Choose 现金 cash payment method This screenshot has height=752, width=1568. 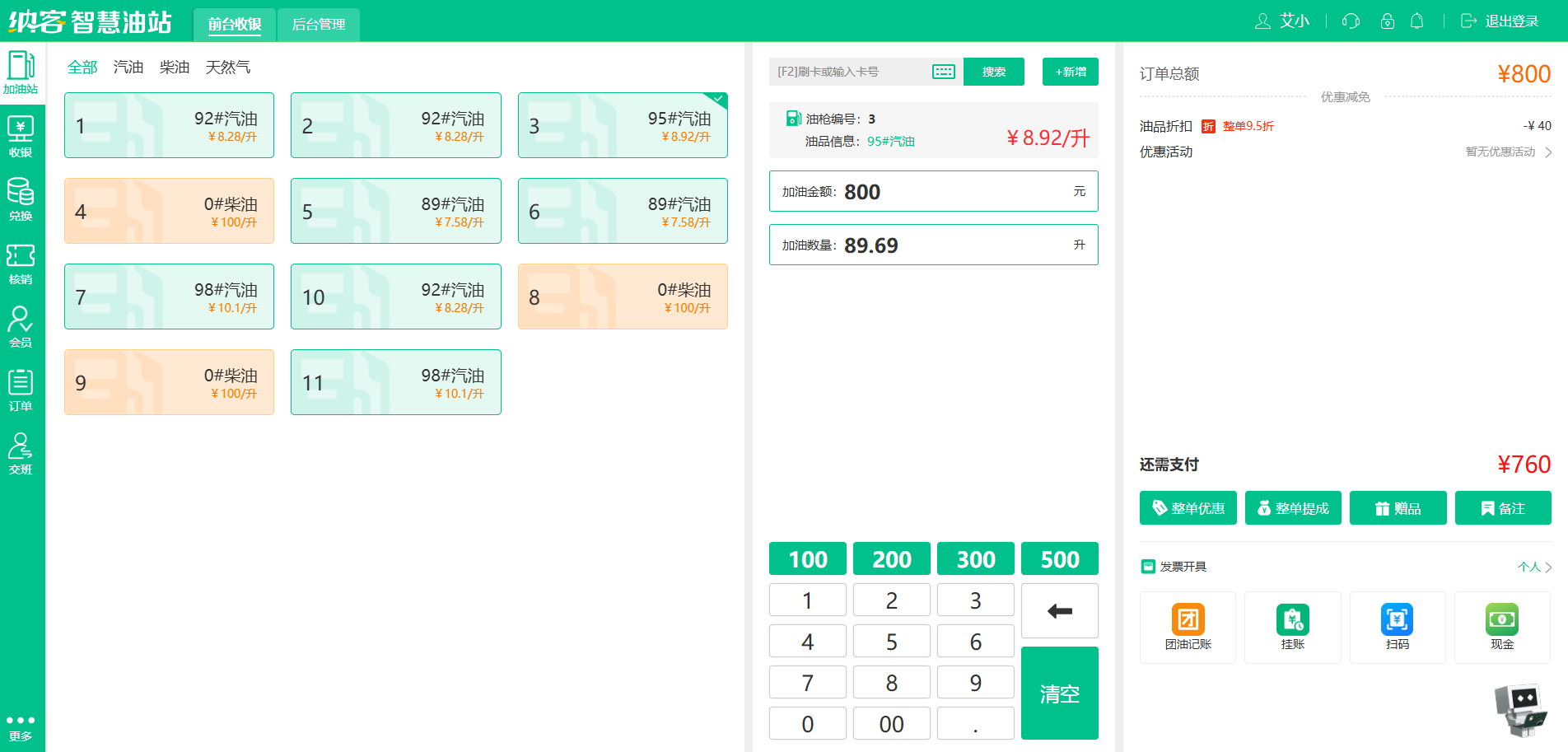[x=1502, y=628]
